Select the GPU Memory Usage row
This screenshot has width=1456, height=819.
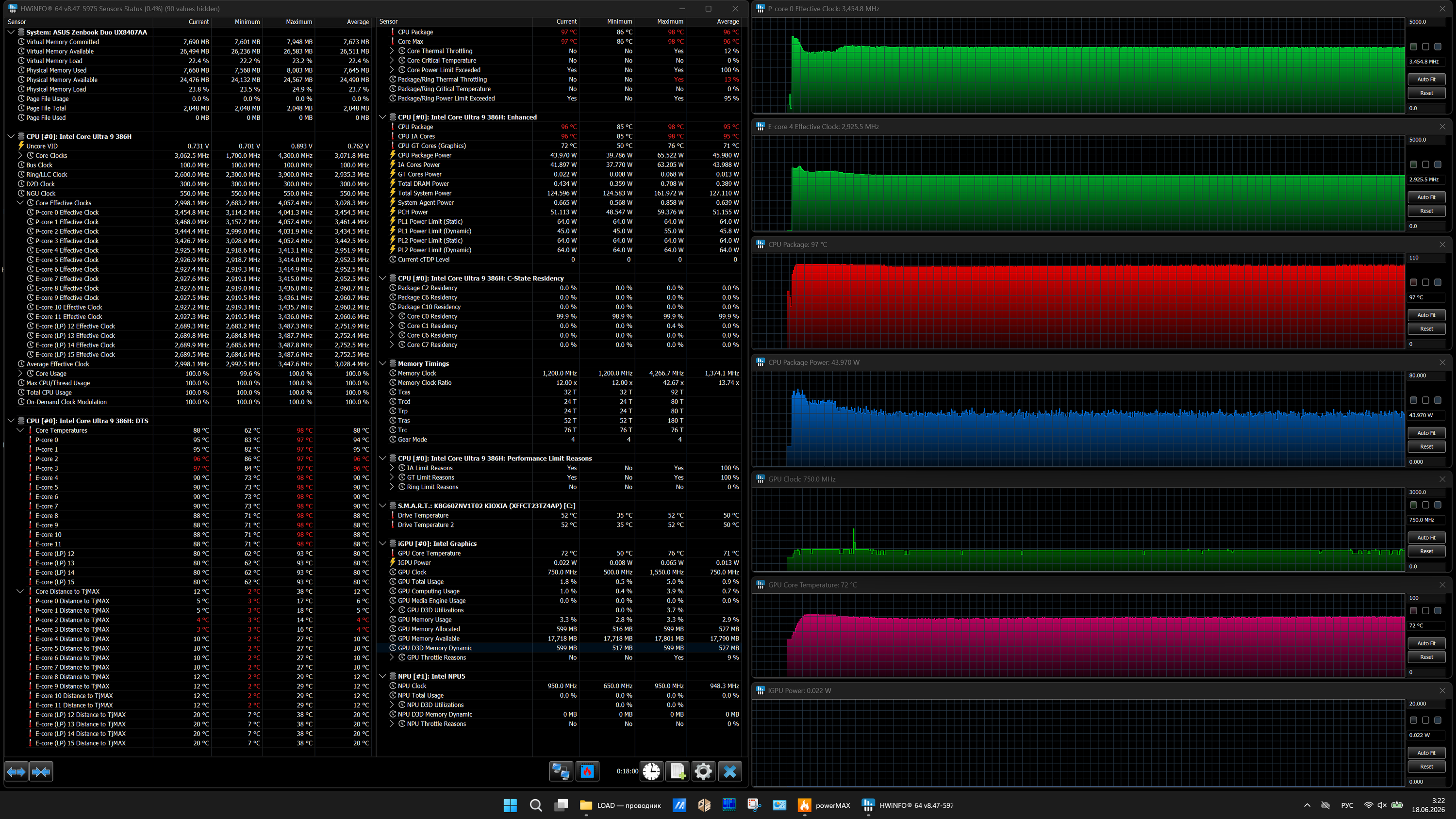pos(560,620)
